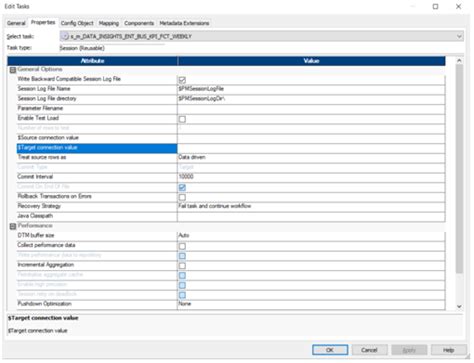Click the Java Classpath value field

pos(311,216)
